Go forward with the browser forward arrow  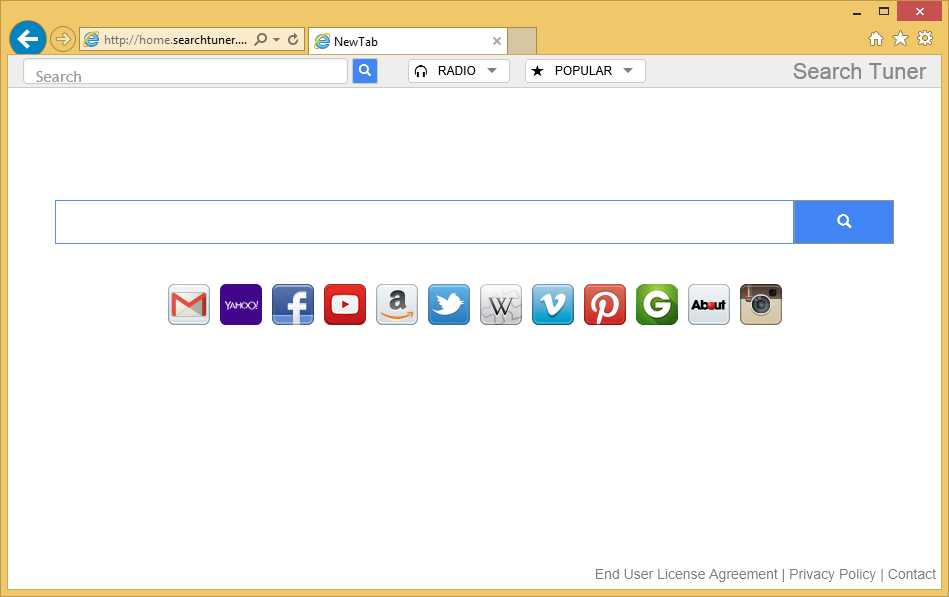point(62,40)
